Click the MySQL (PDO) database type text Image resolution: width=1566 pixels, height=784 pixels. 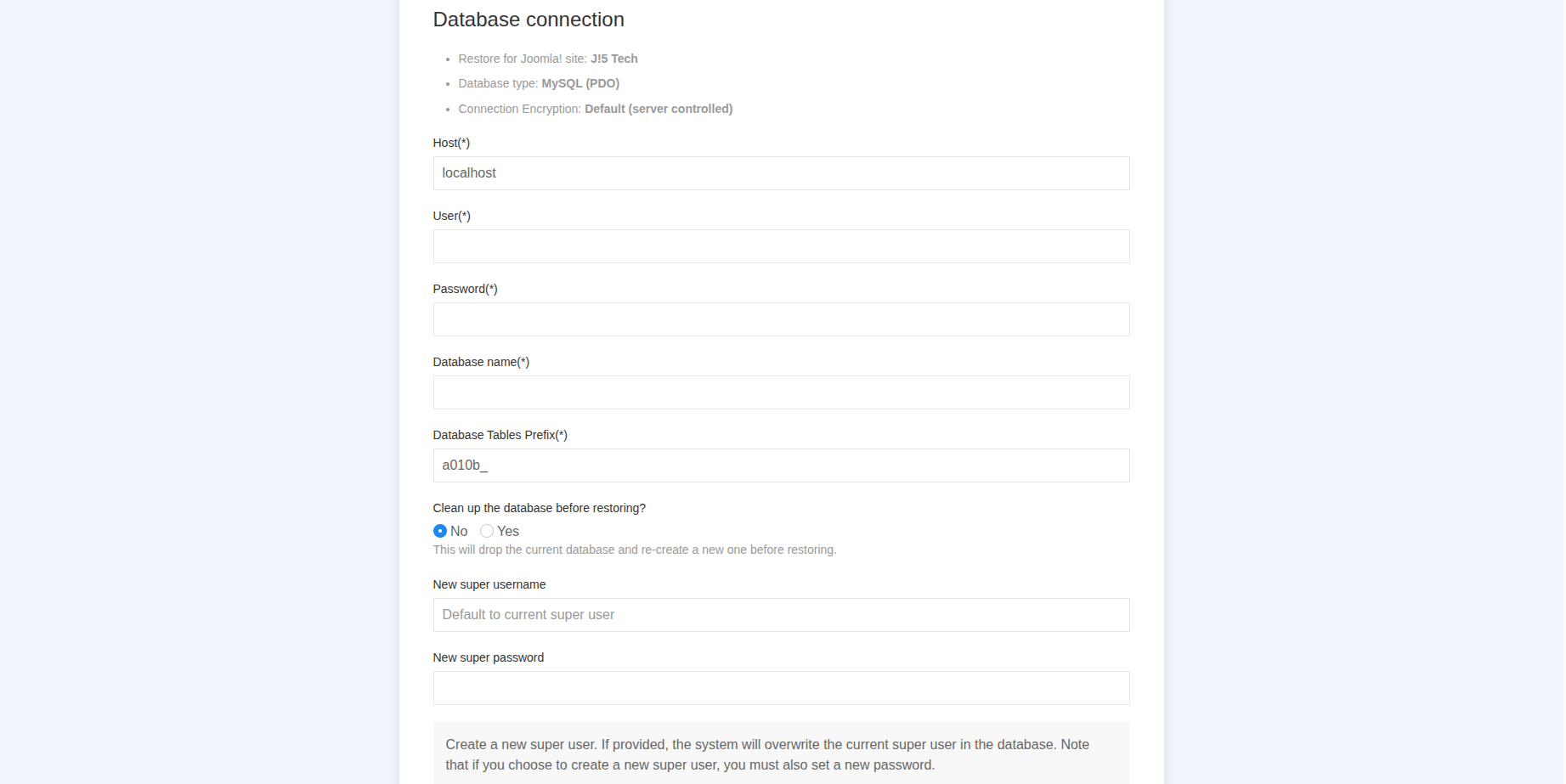[580, 83]
